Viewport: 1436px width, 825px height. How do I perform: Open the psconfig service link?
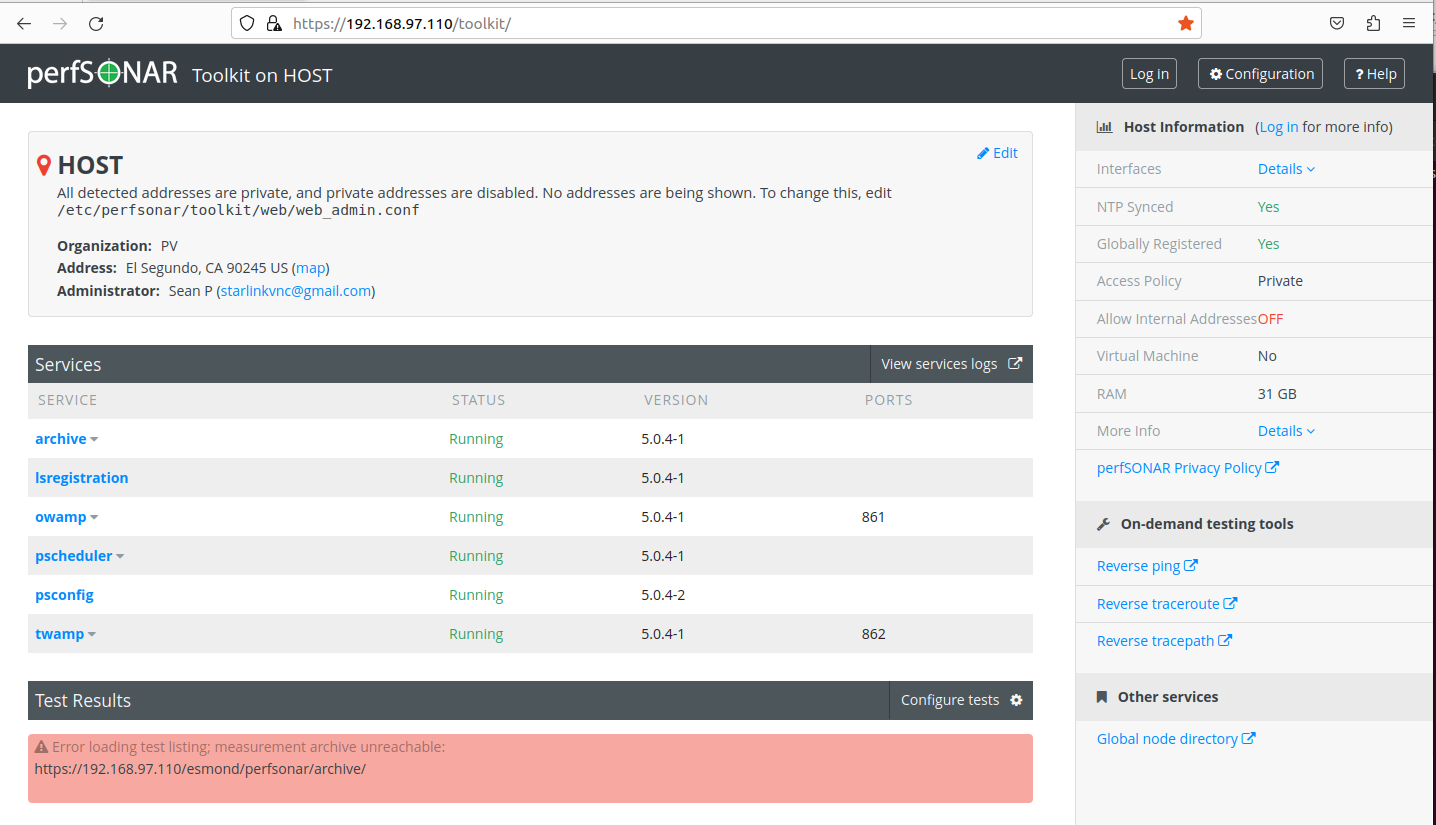click(64, 595)
